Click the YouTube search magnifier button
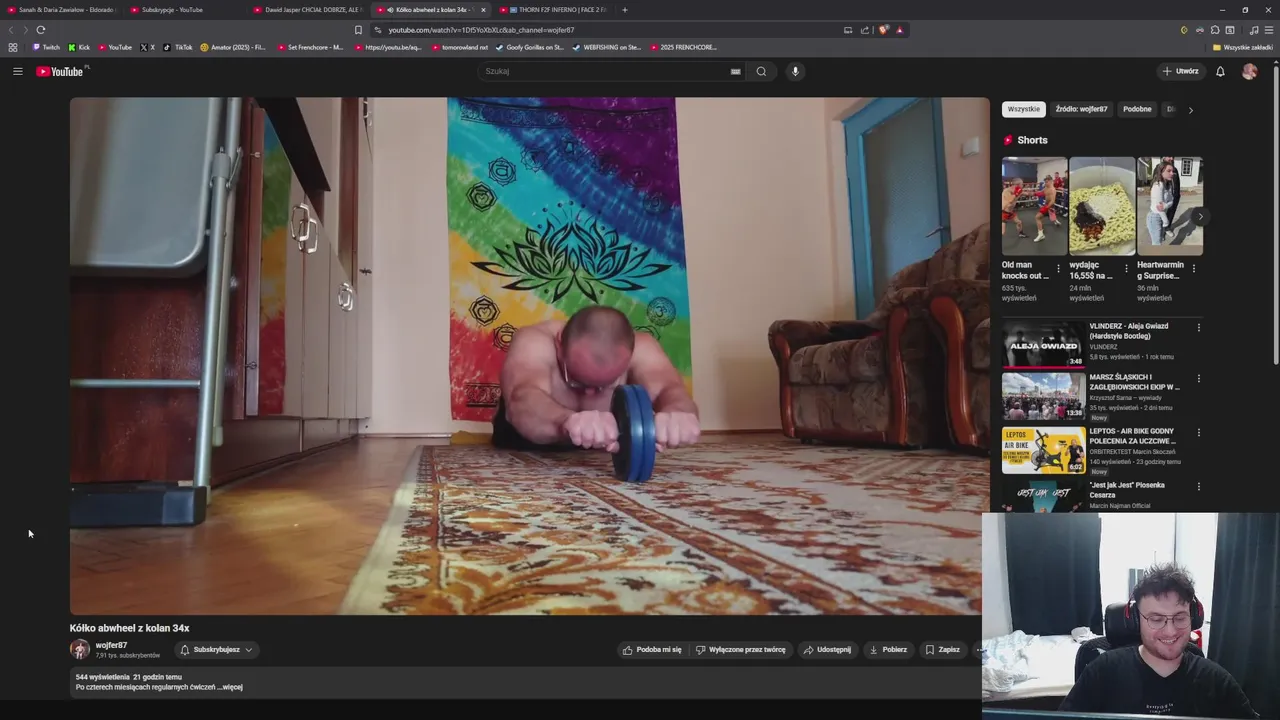The height and width of the screenshot is (720, 1280). [761, 71]
